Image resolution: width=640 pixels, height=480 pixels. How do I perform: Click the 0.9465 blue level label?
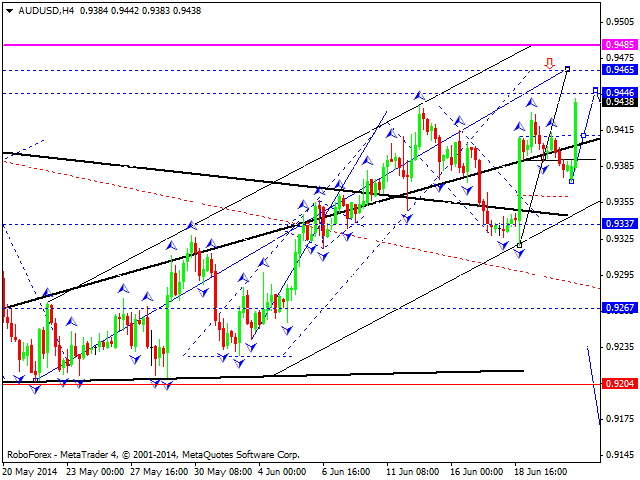pyautogui.click(x=620, y=69)
